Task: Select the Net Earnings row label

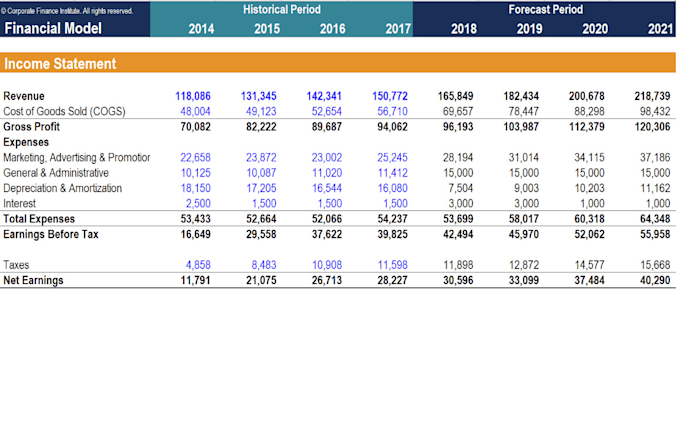Action: [33, 281]
